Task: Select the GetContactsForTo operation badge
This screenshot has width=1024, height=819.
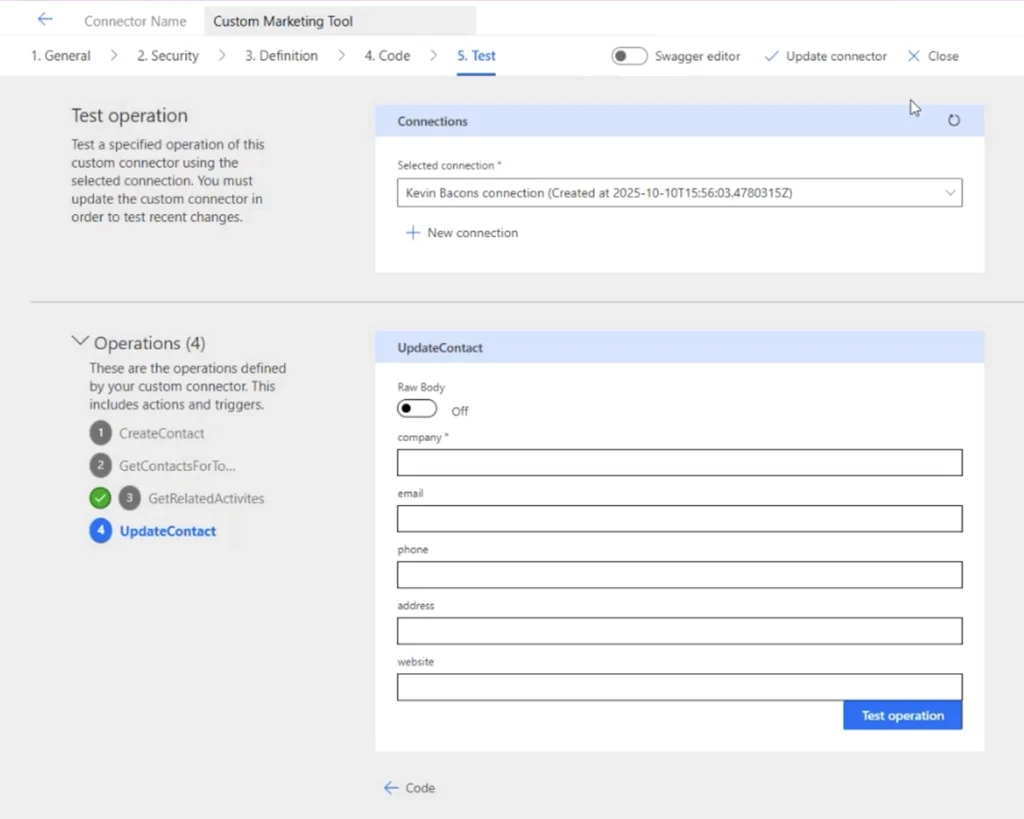Action: (101, 465)
